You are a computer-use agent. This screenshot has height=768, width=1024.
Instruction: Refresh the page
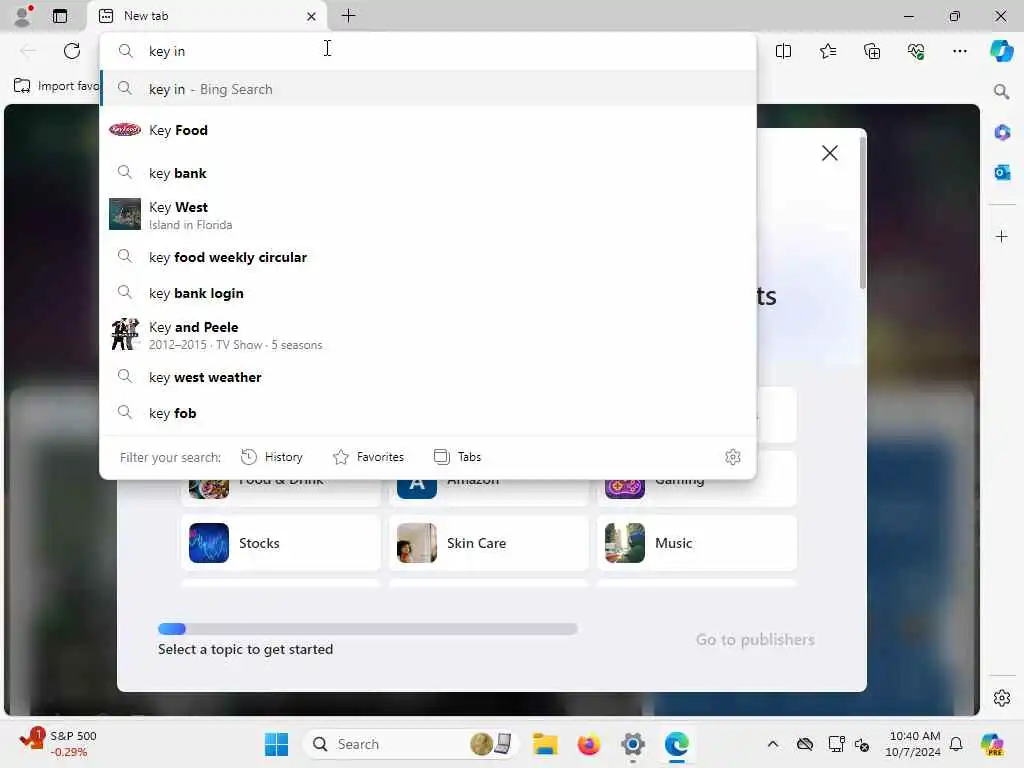pyautogui.click(x=72, y=51)
